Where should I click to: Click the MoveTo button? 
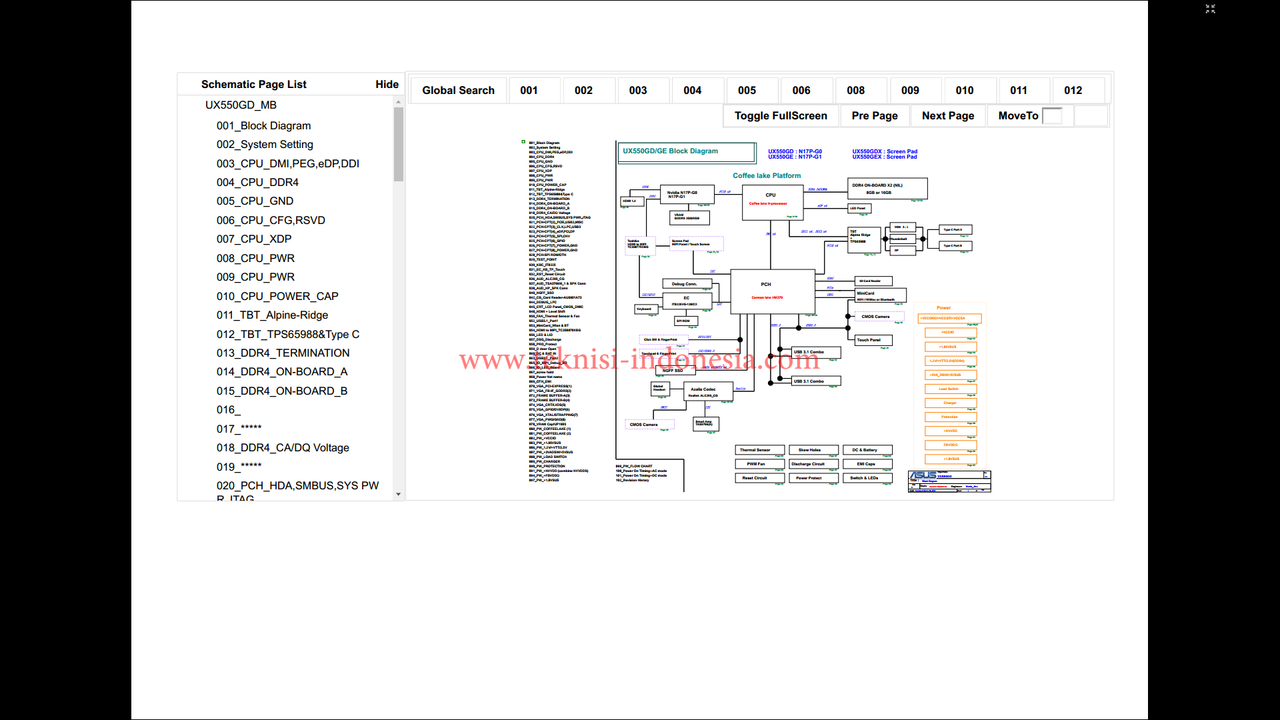point(1018,116)
